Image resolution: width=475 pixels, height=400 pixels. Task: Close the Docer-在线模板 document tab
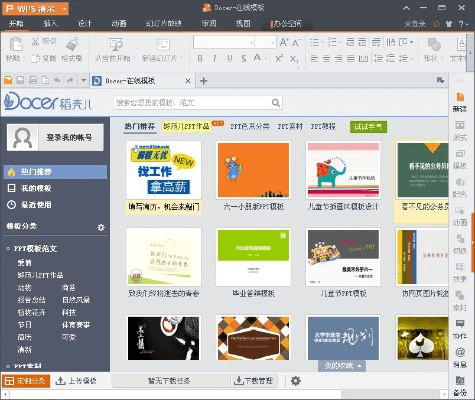(x=188, y=81)
